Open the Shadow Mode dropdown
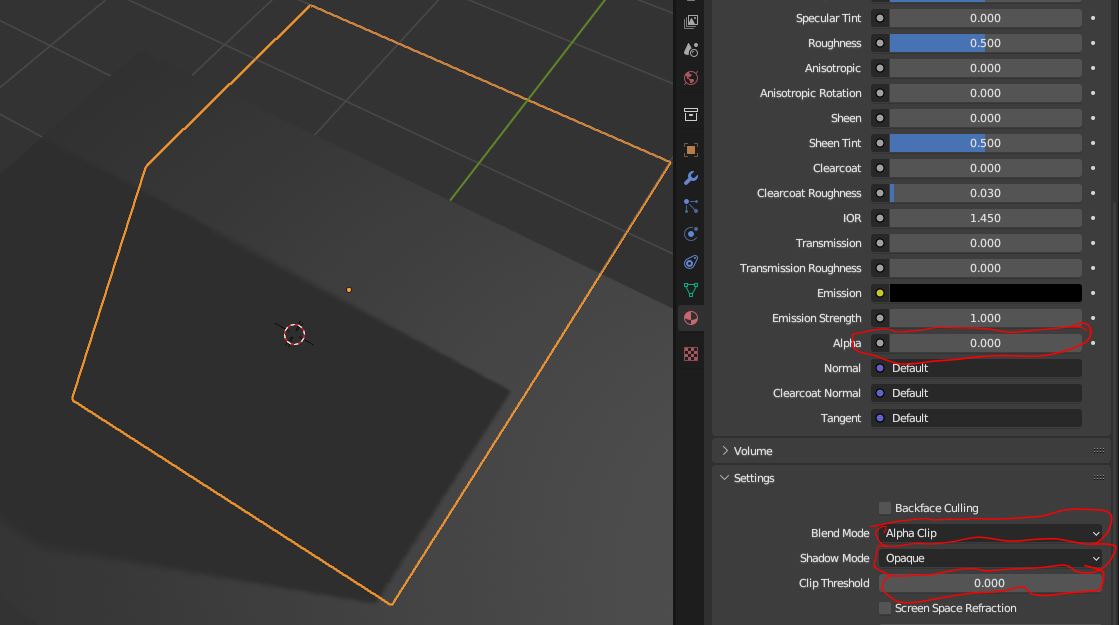 (x=990, y=558)
